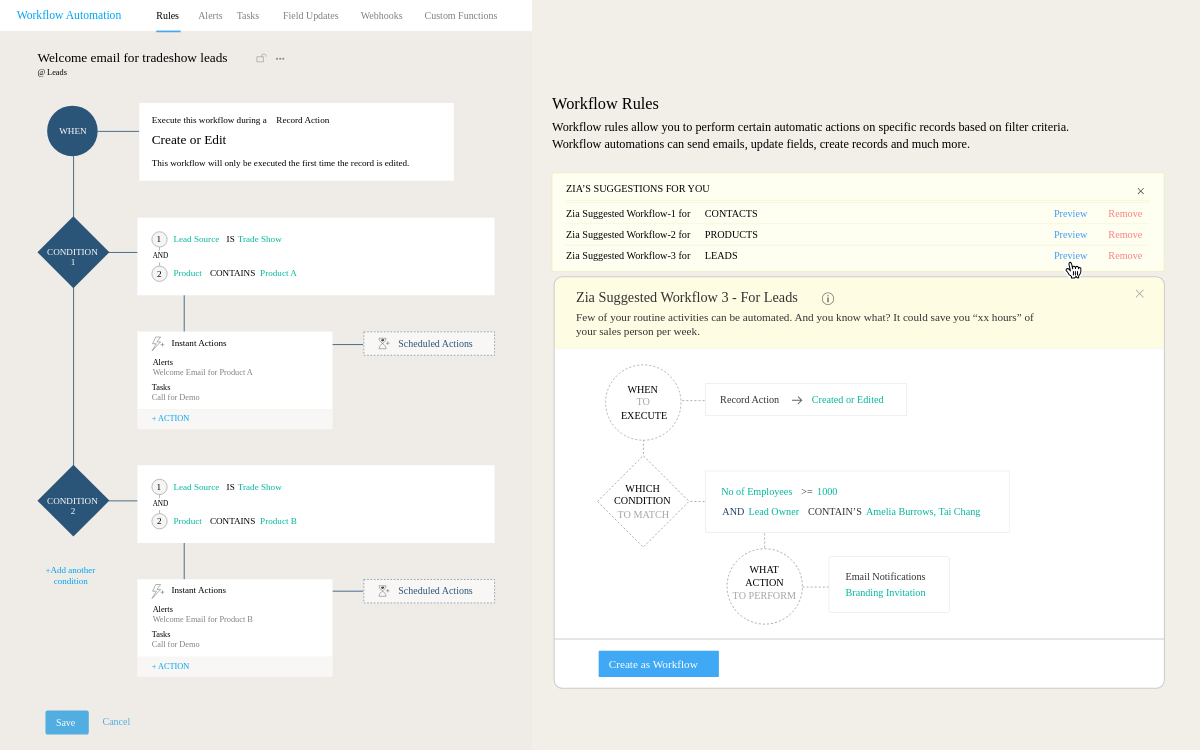Select the WHEN circle node
This screenshot has height=750, width=1200.
(72, 131)
